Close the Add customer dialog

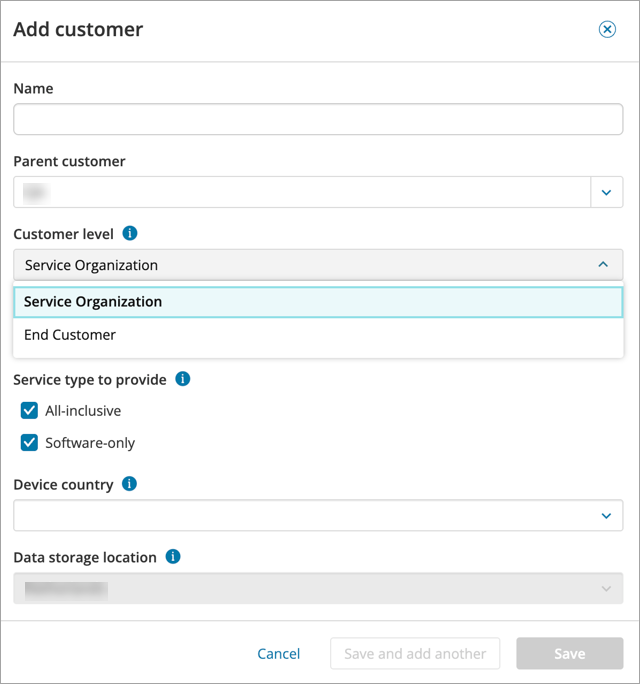click(607, 30)
